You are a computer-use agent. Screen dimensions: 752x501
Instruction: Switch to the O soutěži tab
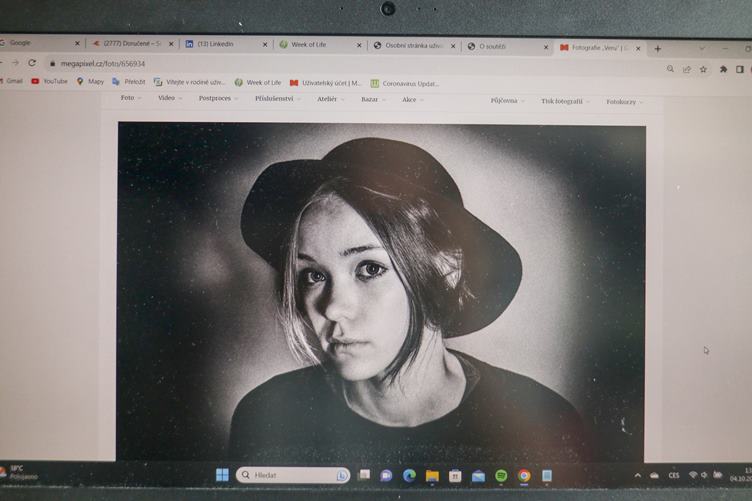(507, 47)
